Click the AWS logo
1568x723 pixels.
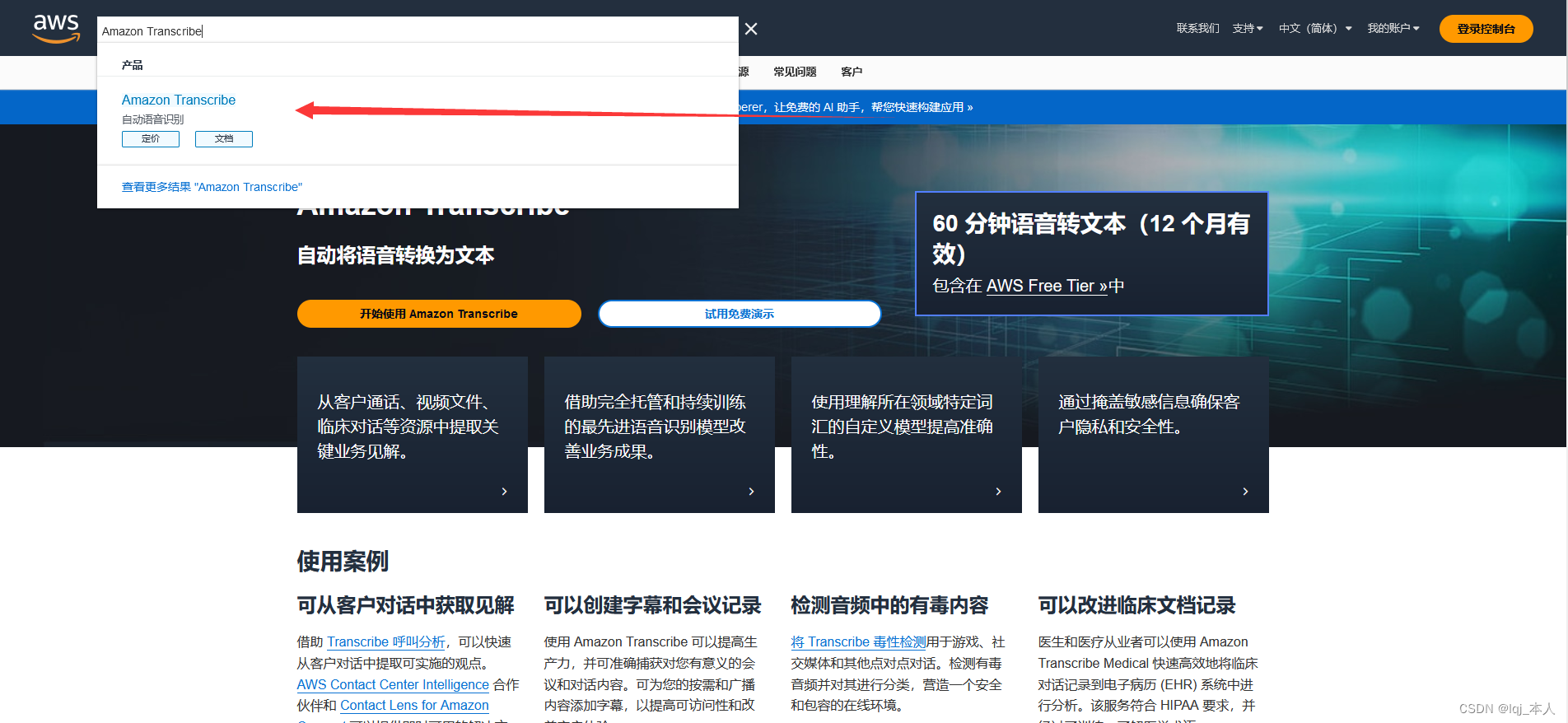click(56, 29)
